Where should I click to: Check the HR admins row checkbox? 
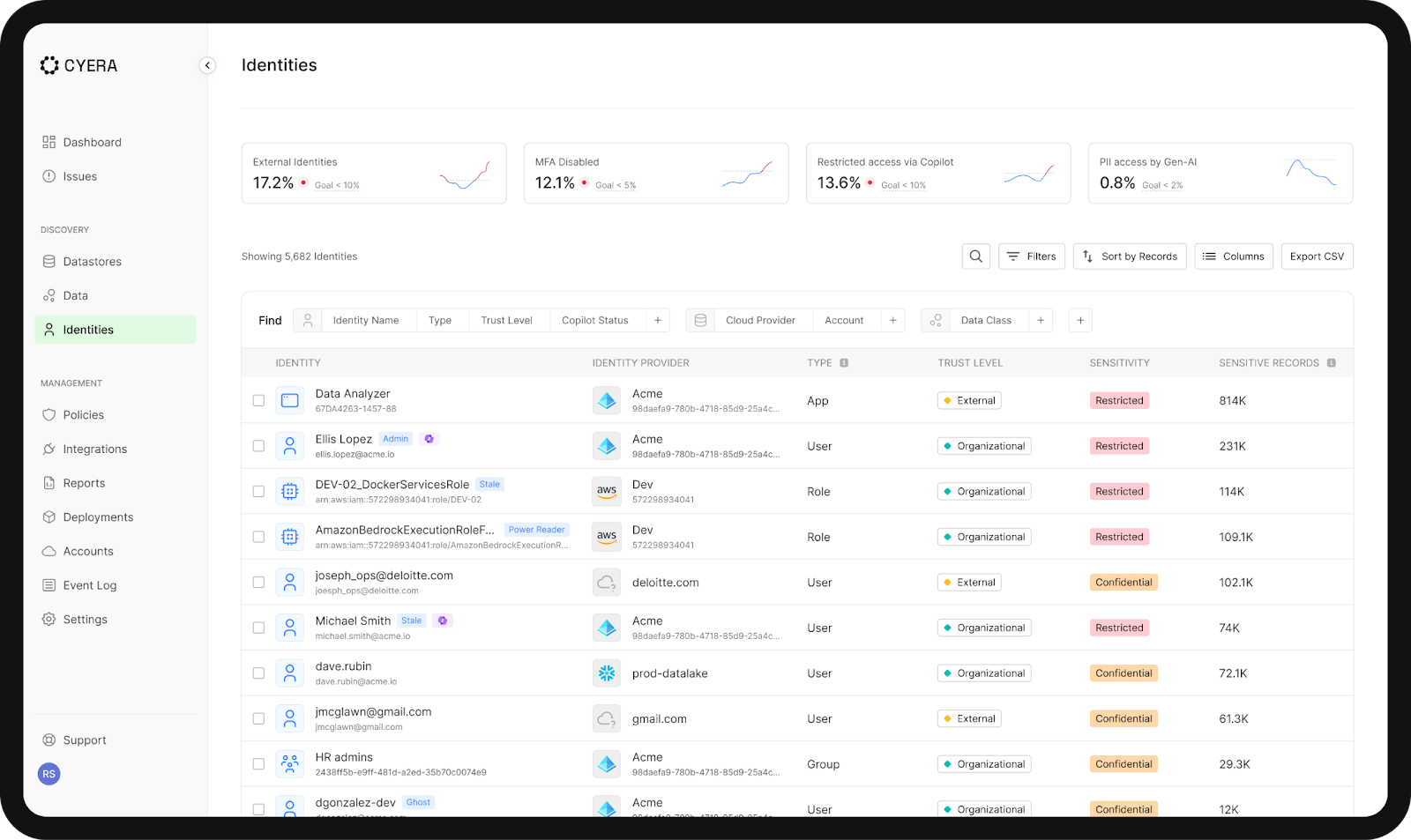pyautogui.click(x=258, y=764)
